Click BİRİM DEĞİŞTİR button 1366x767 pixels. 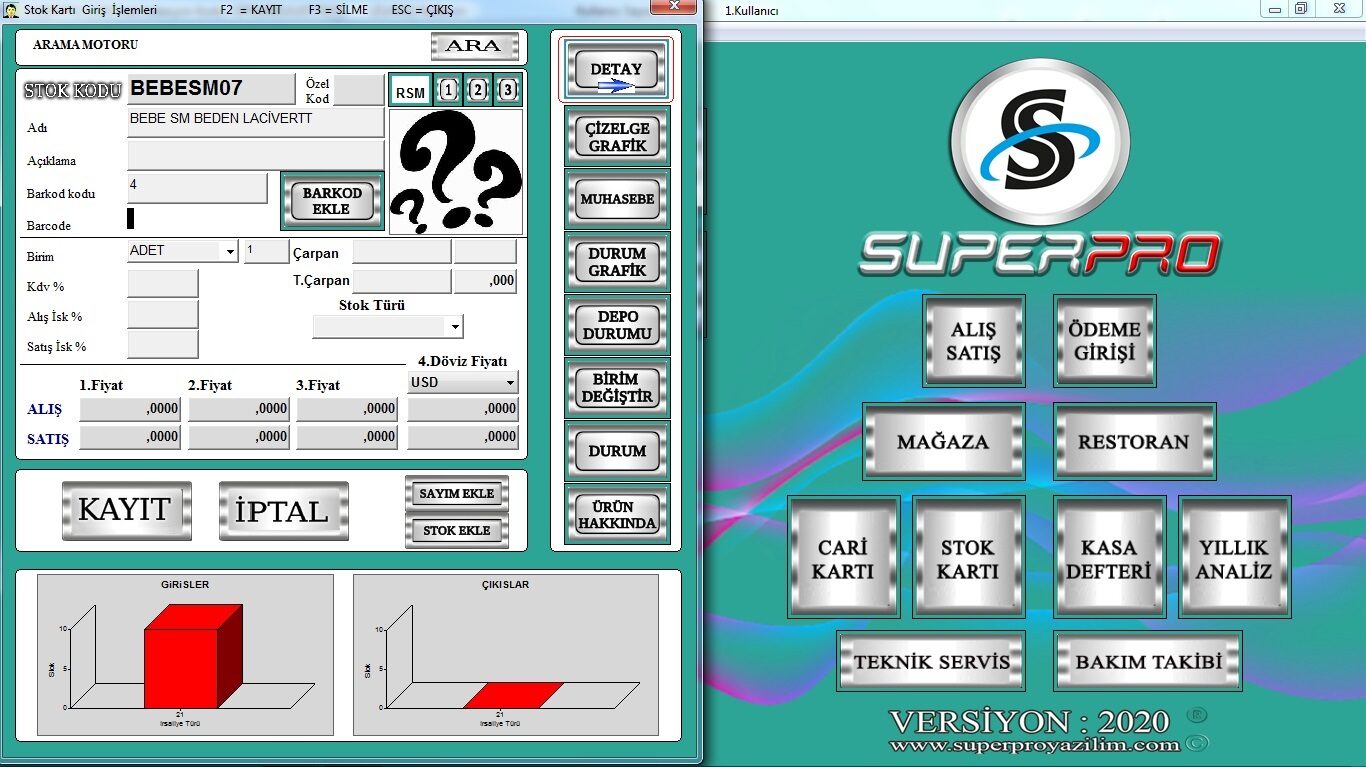(x=617, y=388)
